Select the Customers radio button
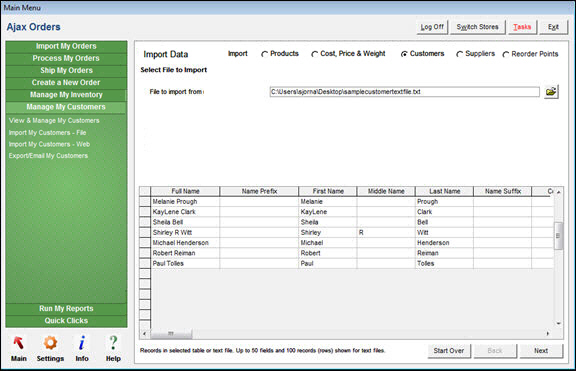The width and height of the screenshot is (576, 371). pyautogui.click(x=404, y=54)
